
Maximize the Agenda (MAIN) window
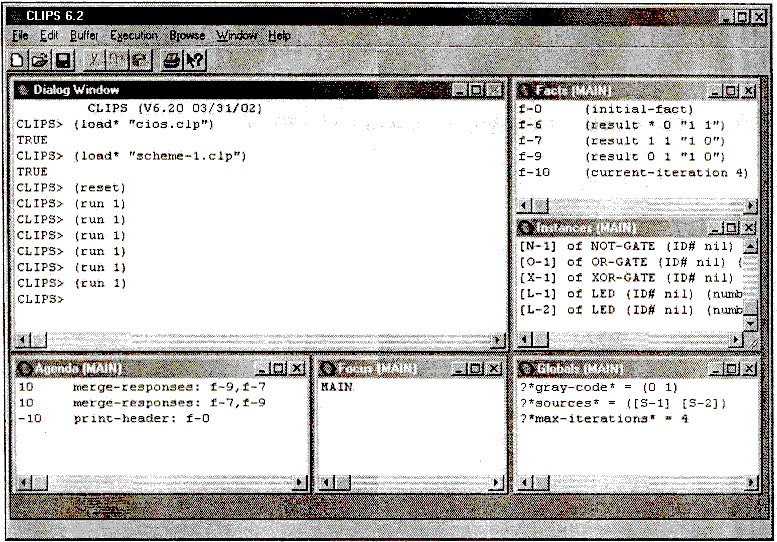point(278,369)
